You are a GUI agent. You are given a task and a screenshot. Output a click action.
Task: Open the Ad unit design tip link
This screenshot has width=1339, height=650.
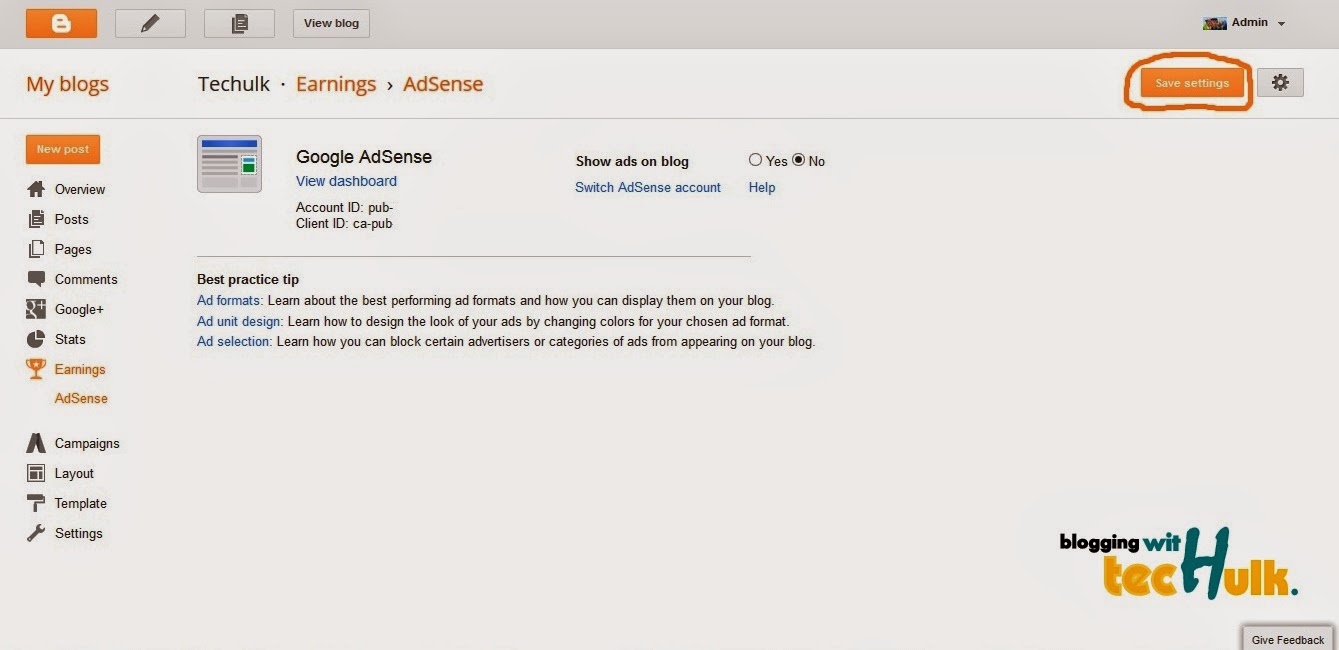[x=240, y=321]
